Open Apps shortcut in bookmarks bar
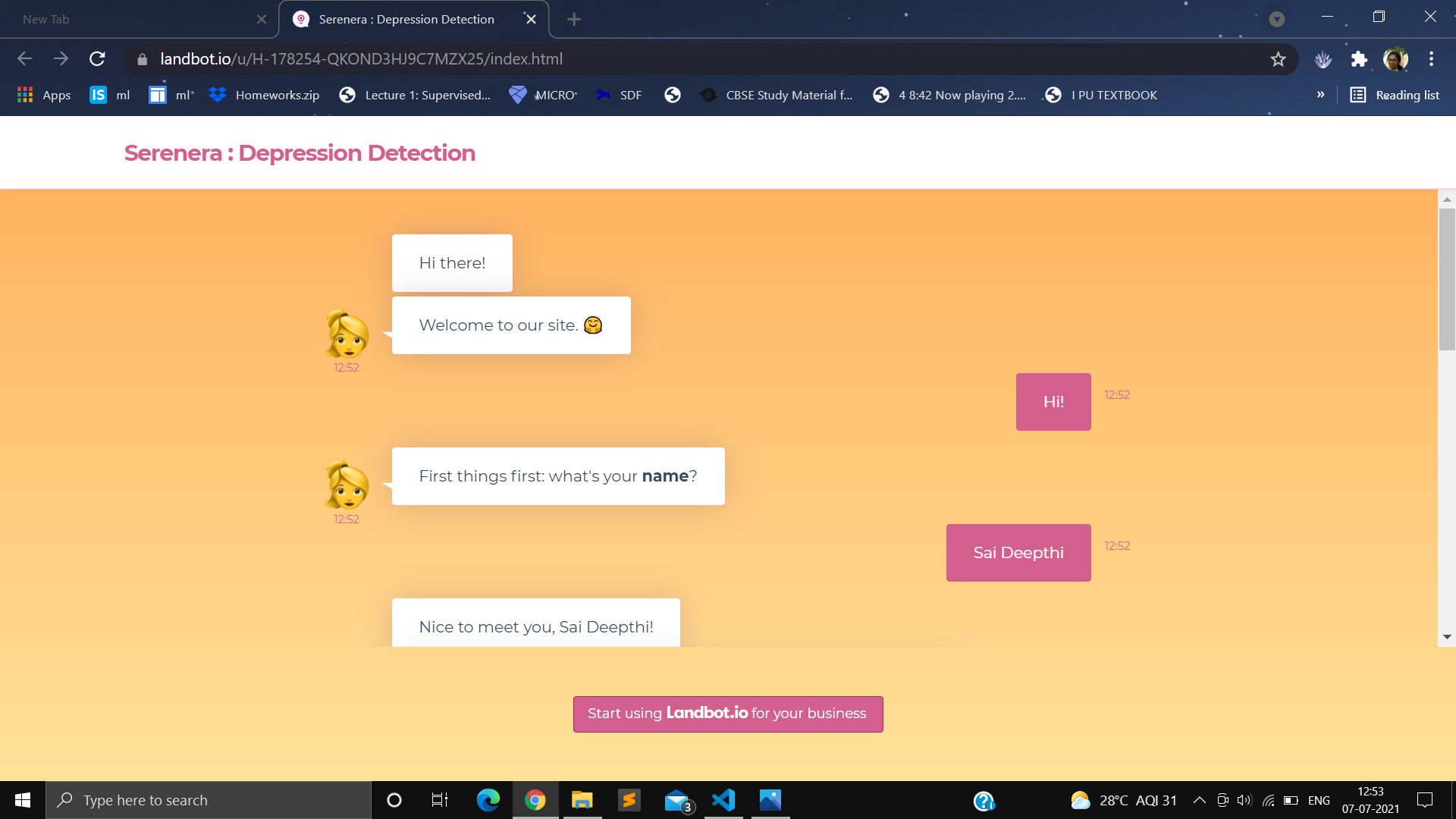This screenshot has width=1456, height=819. pyautogui.click(x=44, y=95)
